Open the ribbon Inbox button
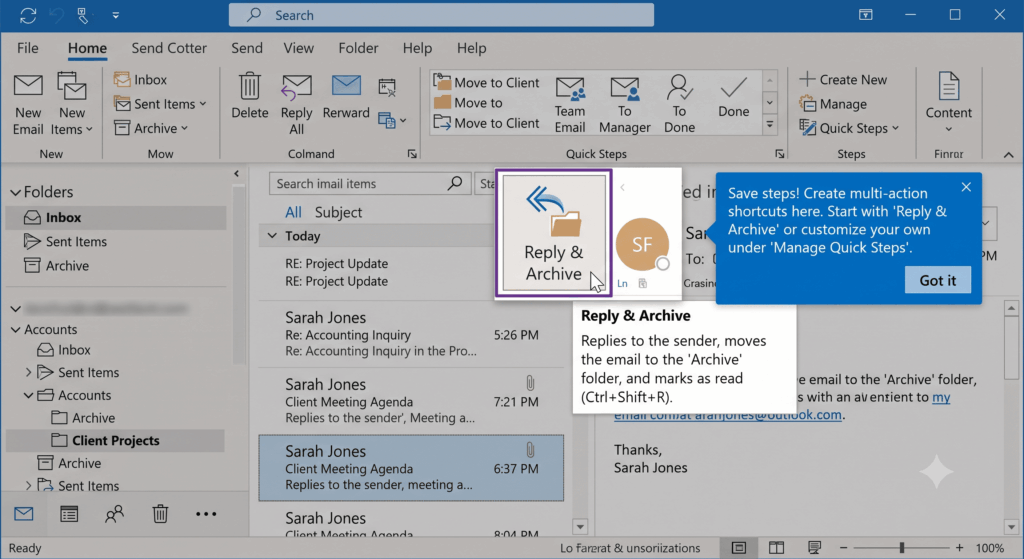This screenshot has width=1024, height=559. [140, 80]
